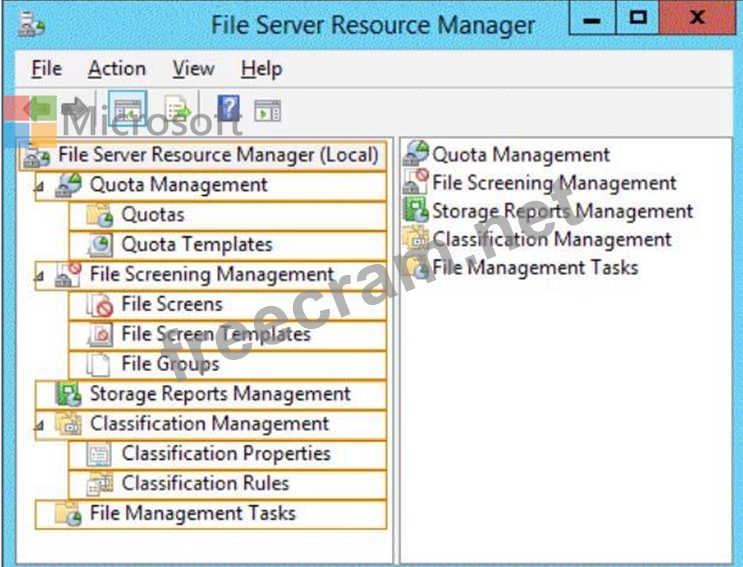Select File Management Tasks text in right pane
The height and width of the screenshot is (567, 743).
(535, 268)
